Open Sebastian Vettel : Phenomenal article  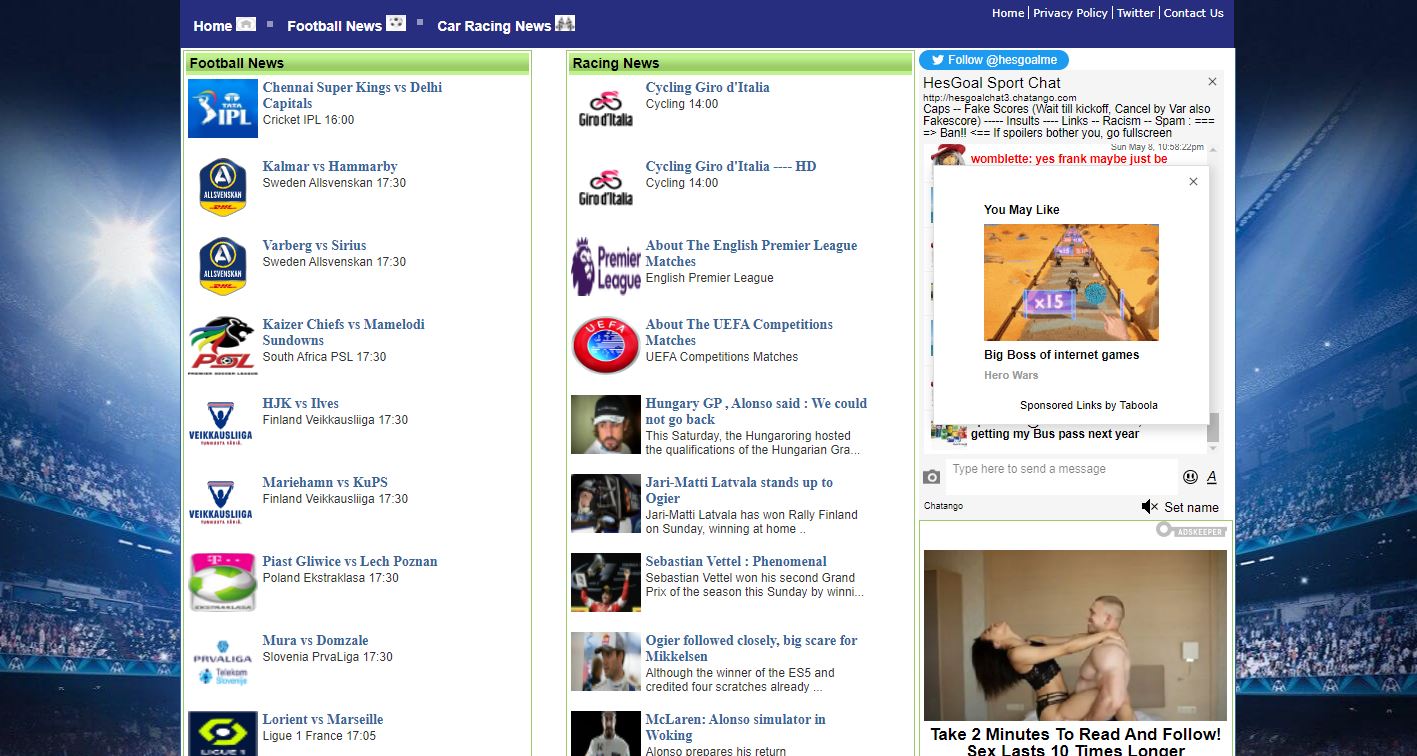tap(736, 561)
